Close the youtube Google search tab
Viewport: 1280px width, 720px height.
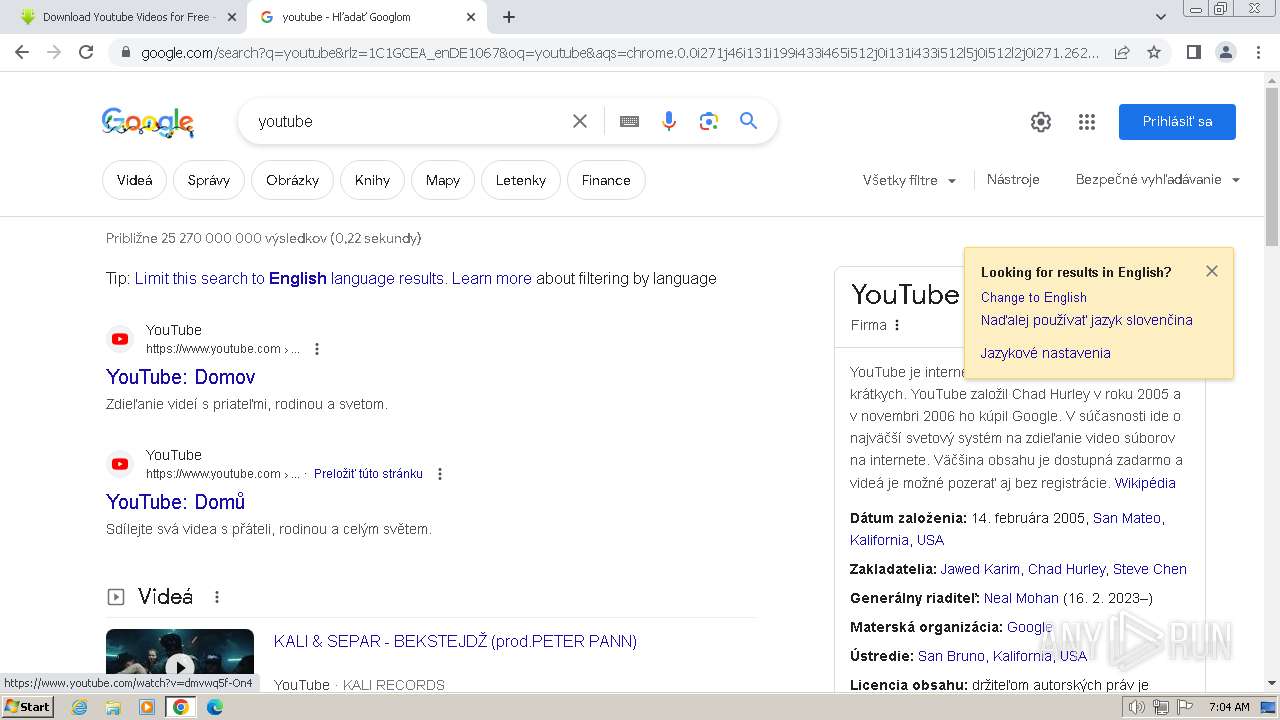(x=471, y=17)
